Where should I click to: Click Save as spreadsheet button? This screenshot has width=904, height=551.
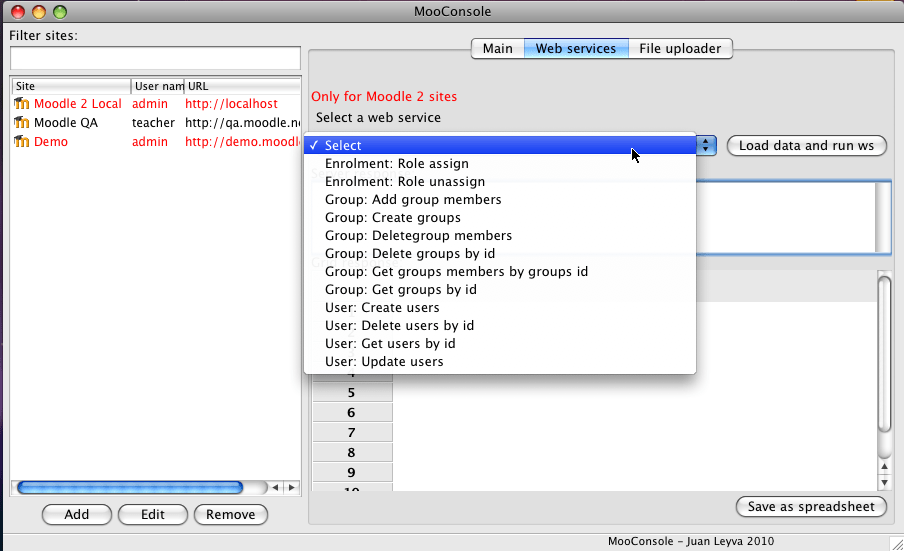811,507
